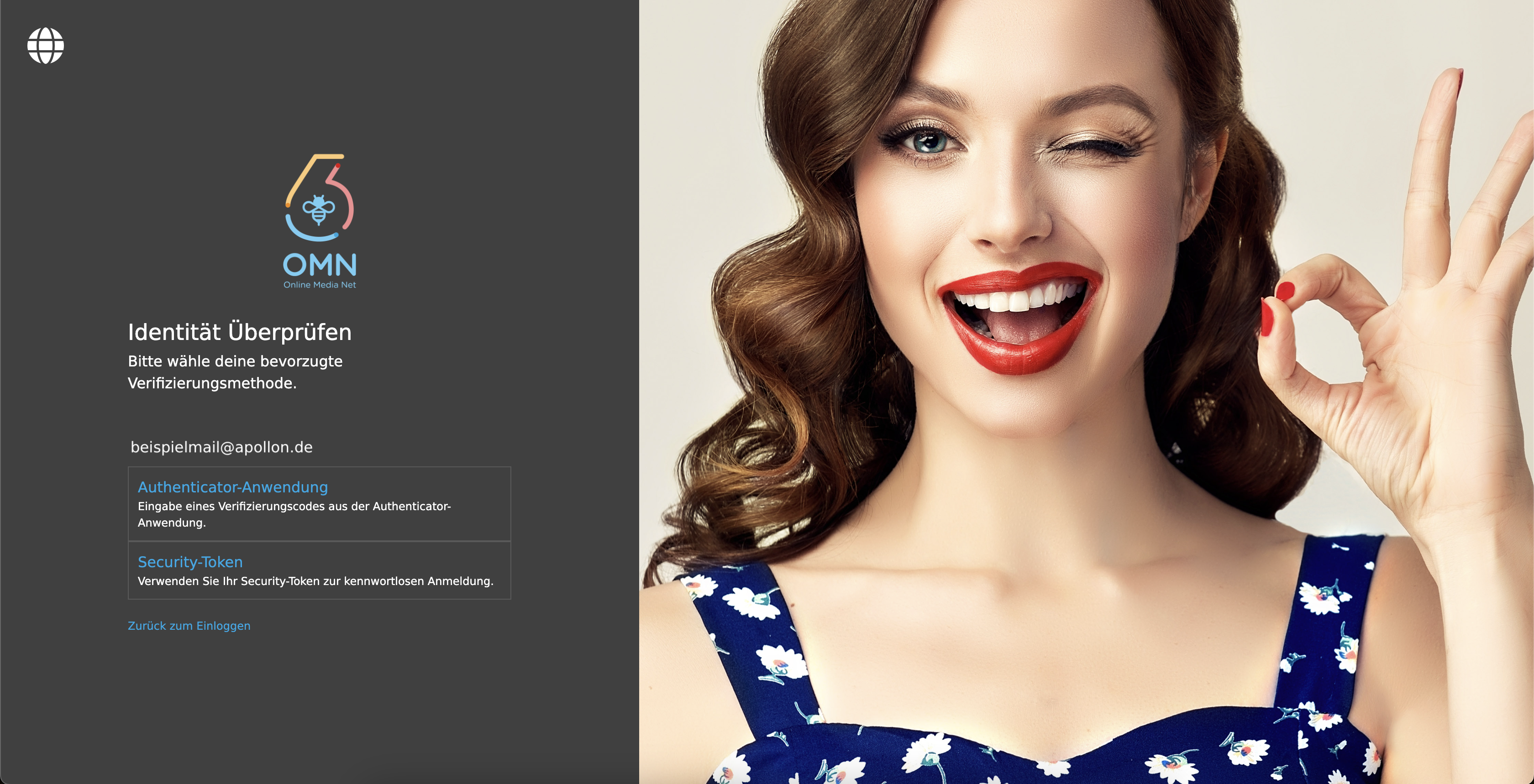Select the Security-Token option
The height and width of the screenshot is (784, 1534).
190,562
